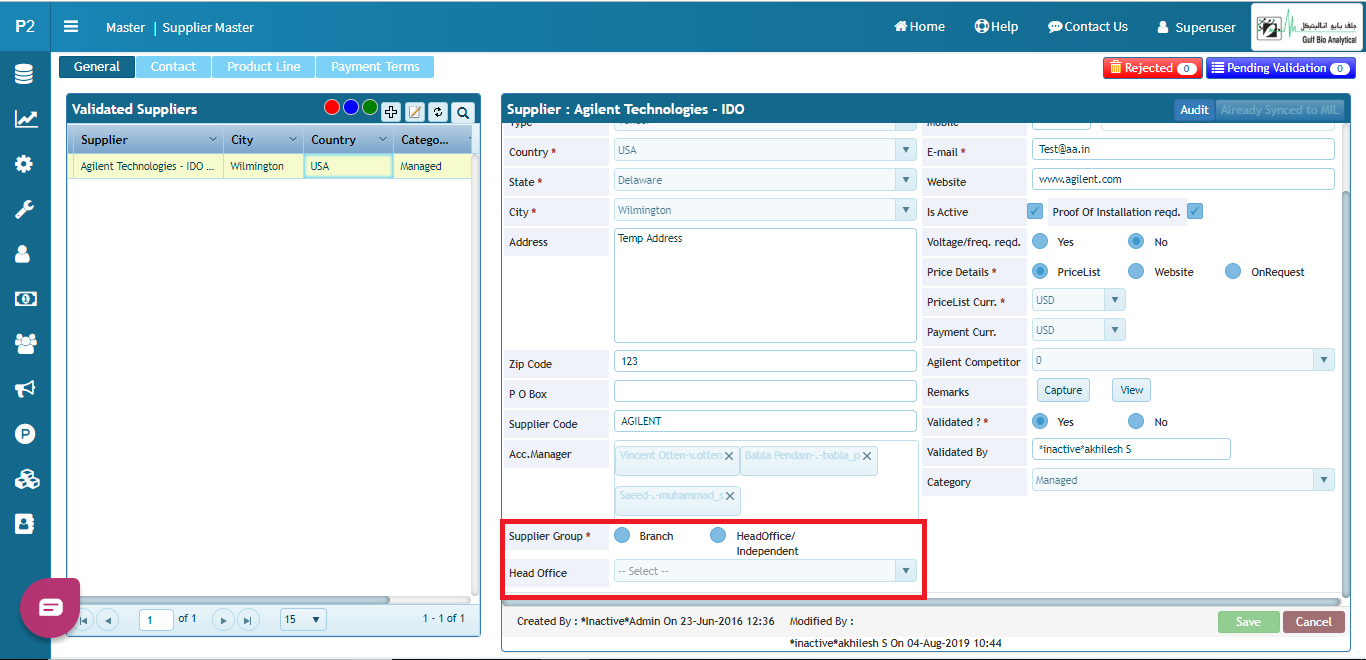Go to first page of supplier grid
Viewport: 1366px width, 660px height.
click(x=83, y=620)
